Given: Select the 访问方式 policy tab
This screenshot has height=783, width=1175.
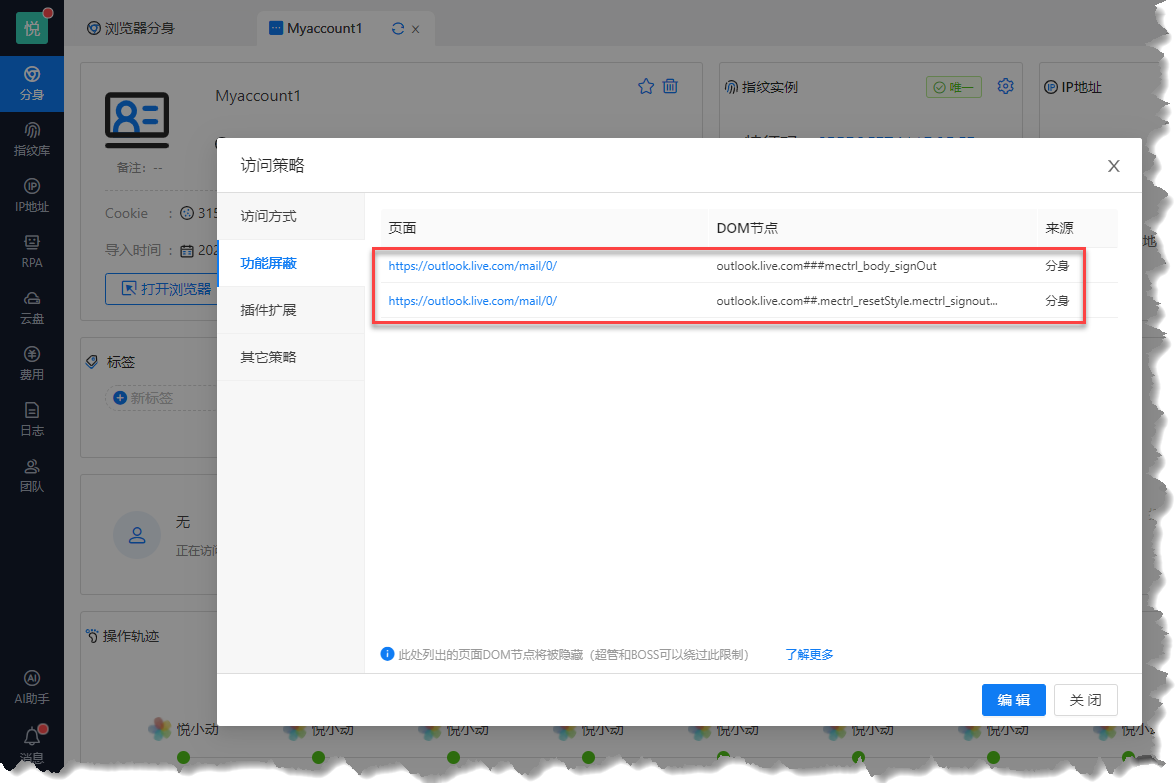Looking at the screenshot, I should pyautogui.click(x=291, y=217).
